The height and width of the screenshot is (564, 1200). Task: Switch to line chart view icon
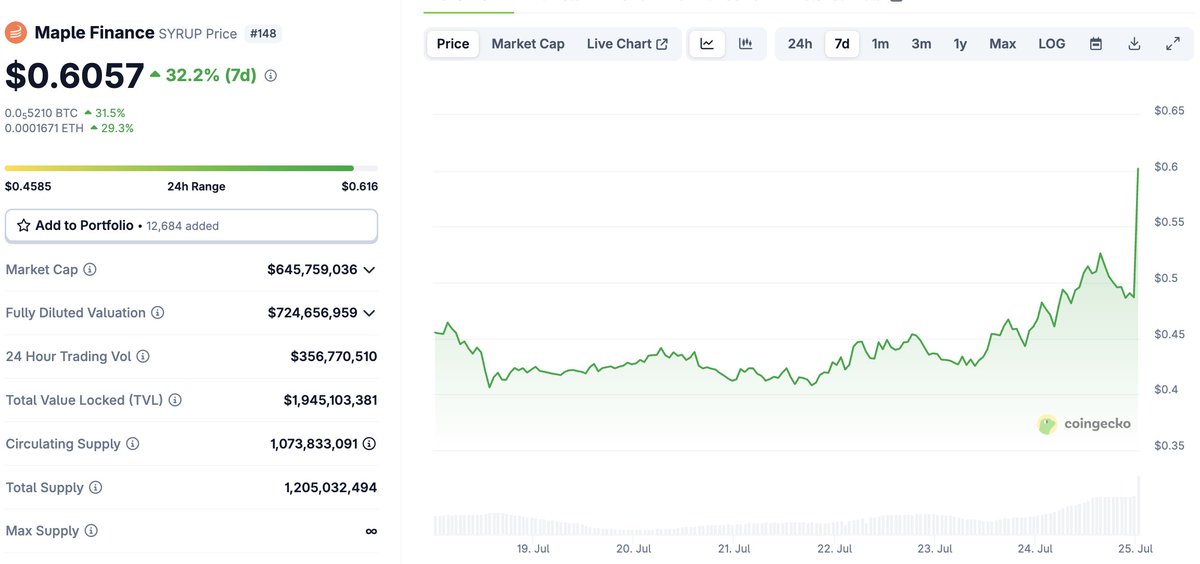(x=707, y=44)
